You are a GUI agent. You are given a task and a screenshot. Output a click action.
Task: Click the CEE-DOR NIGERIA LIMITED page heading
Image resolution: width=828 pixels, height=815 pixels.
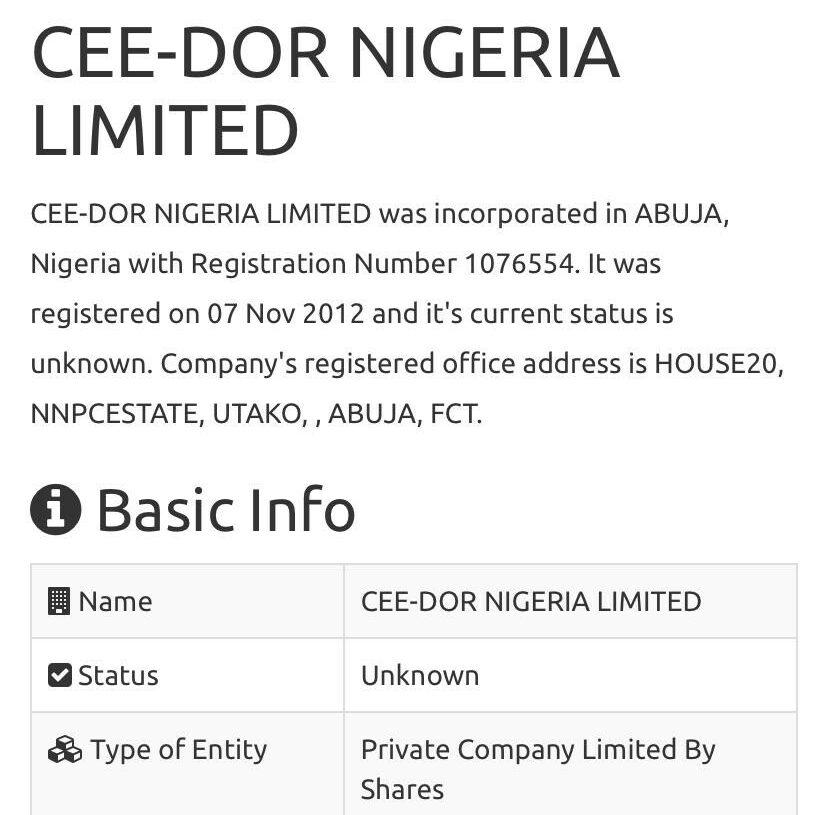[x=326, y=91]
